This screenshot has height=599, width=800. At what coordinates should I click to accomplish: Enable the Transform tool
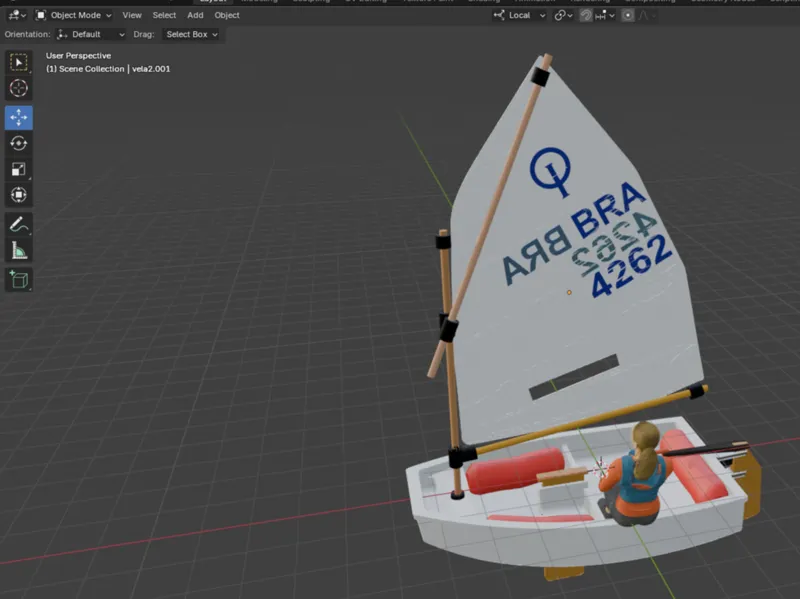[x=19, y=194]
